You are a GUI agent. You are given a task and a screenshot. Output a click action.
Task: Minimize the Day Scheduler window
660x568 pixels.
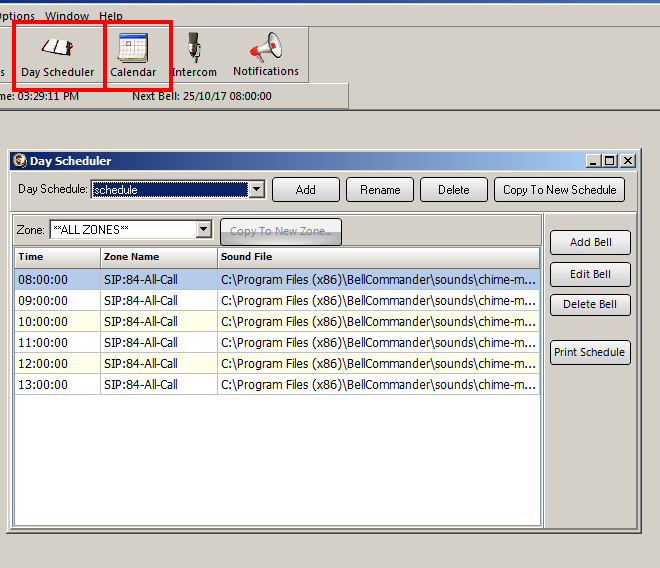click(593, 160)
